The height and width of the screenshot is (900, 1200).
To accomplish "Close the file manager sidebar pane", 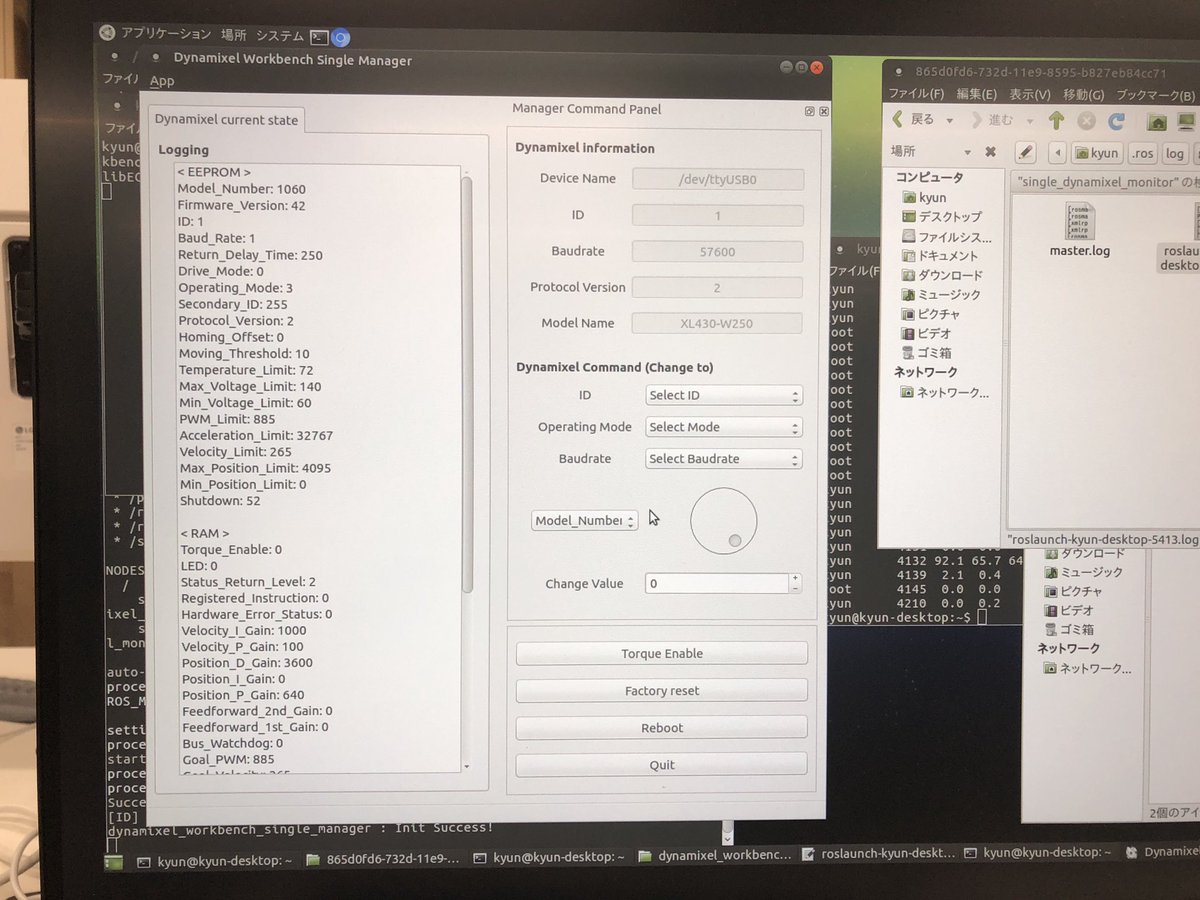I will [x=990, y=152].
